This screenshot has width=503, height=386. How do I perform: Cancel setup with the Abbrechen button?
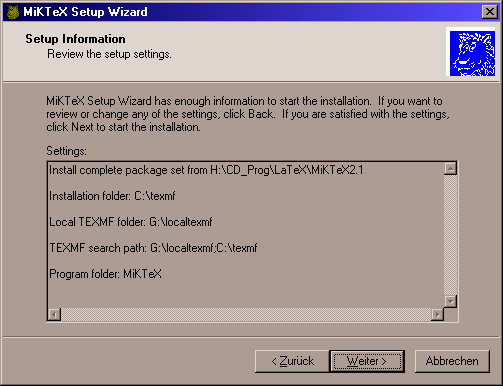(x=452, y=361)
